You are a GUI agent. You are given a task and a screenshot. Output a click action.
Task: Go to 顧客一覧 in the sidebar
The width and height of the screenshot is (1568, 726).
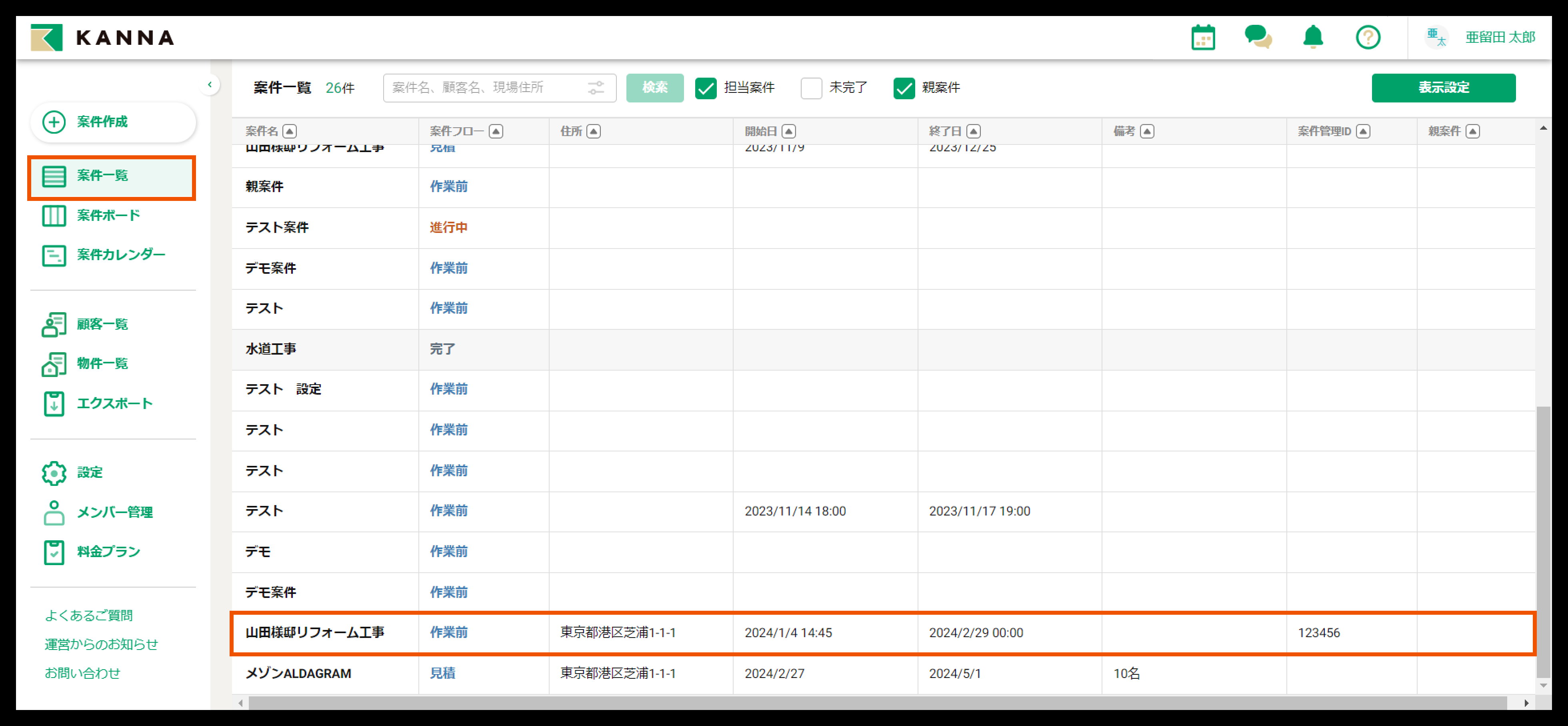click(x=102, y=324)
